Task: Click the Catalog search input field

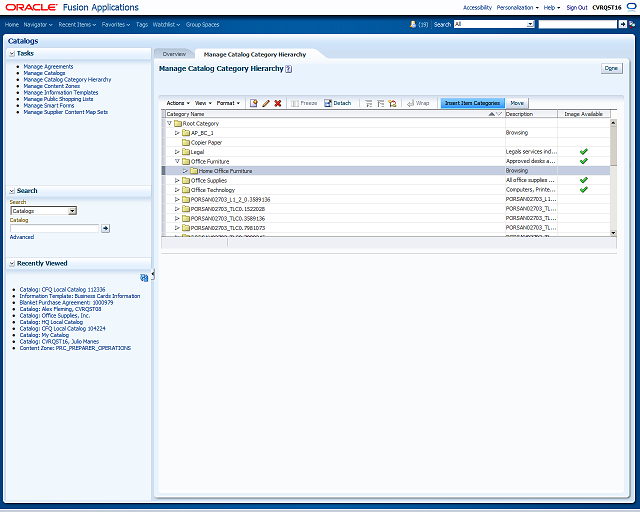Action: 55,228
